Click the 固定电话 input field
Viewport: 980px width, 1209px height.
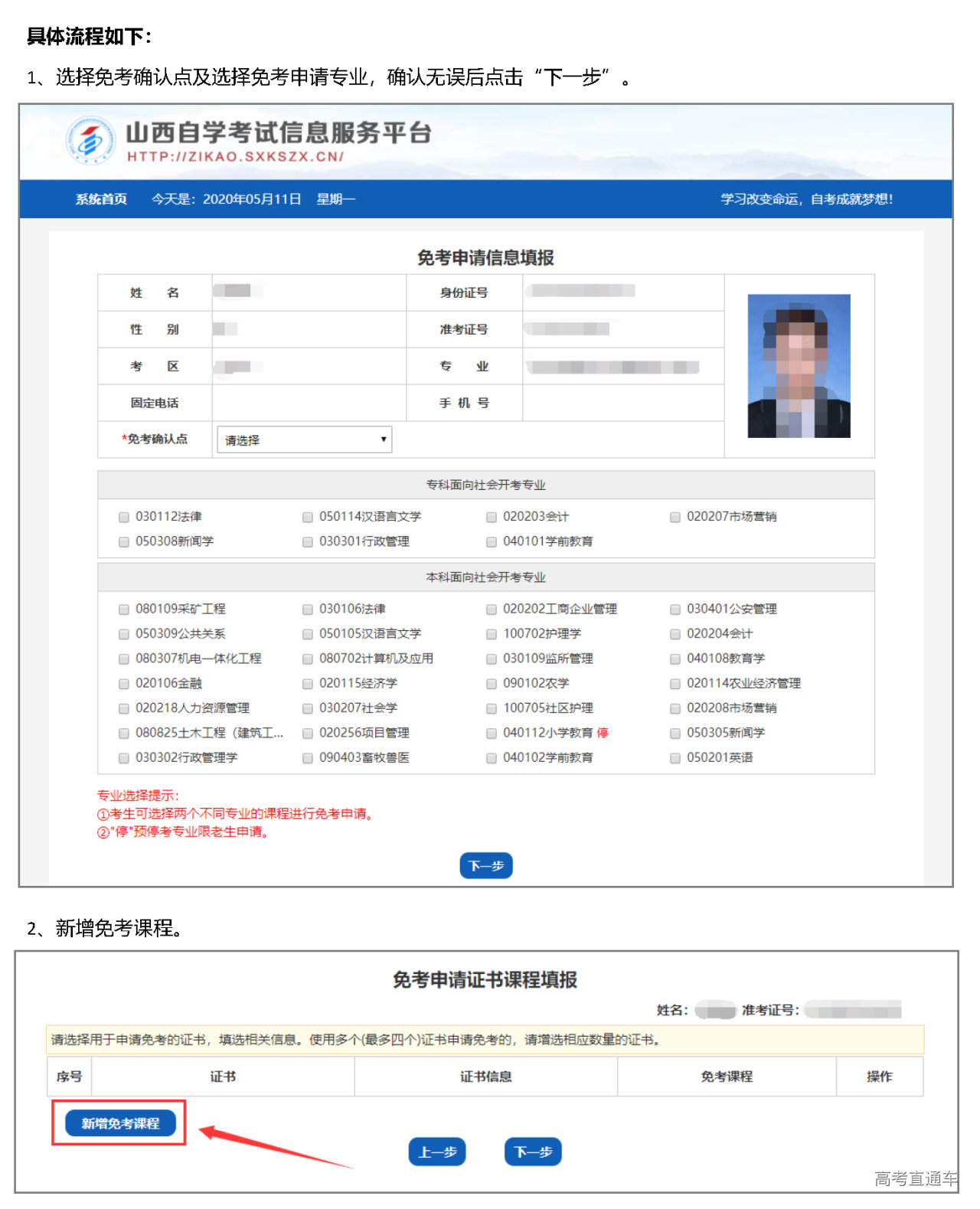point(309,403)
